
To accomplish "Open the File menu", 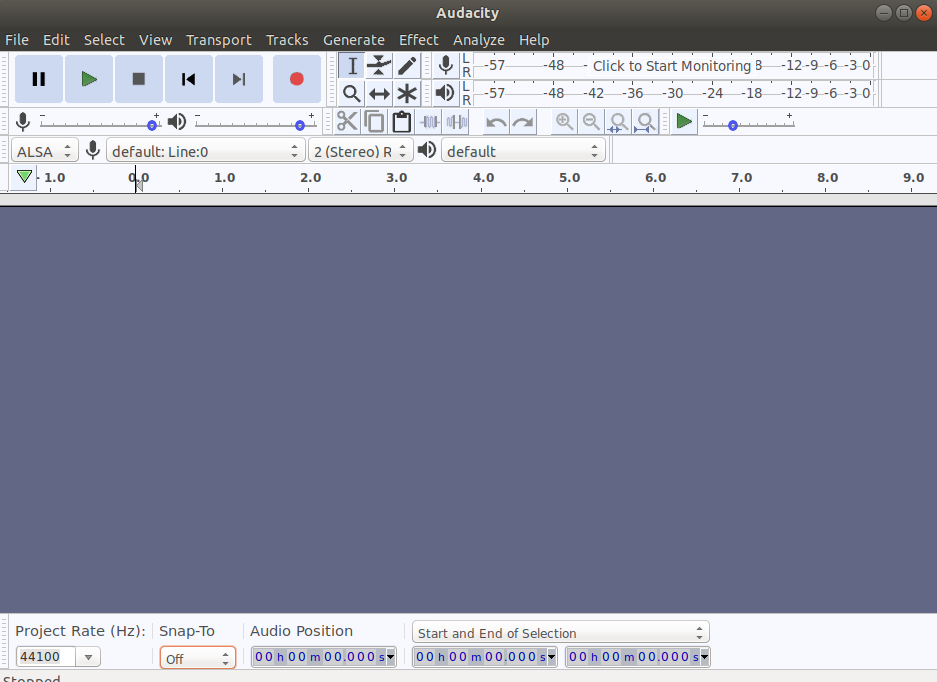I will [x=17, y=40].
